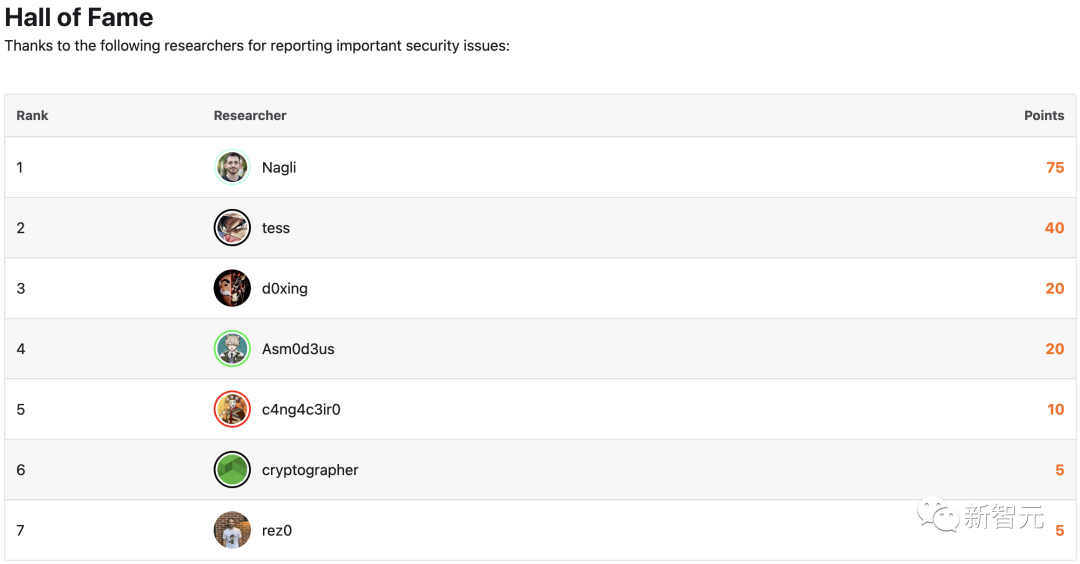Select the Asm0d3us name text

298,349
